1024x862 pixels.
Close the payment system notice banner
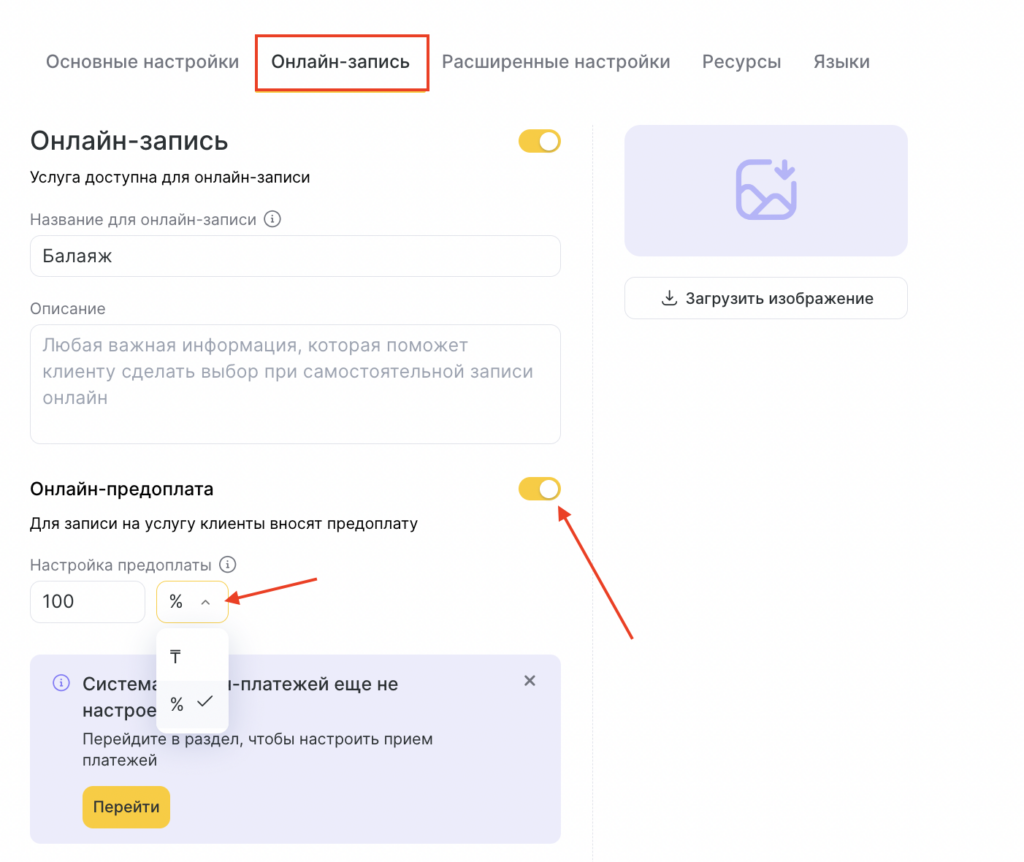530,681
